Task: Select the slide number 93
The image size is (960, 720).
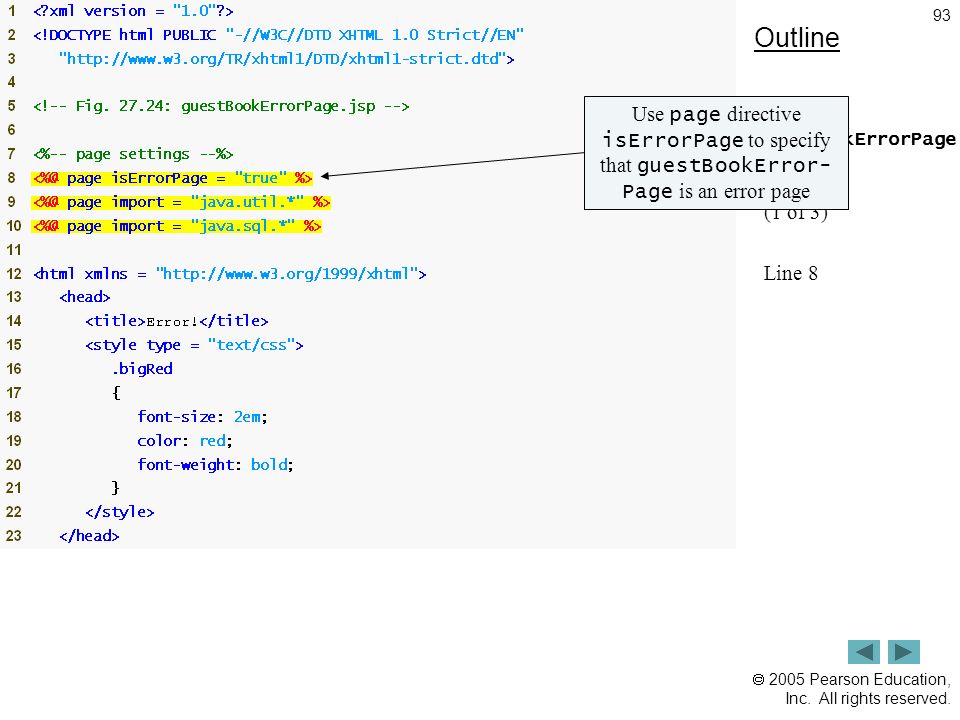Action: [x=941, y=15]
